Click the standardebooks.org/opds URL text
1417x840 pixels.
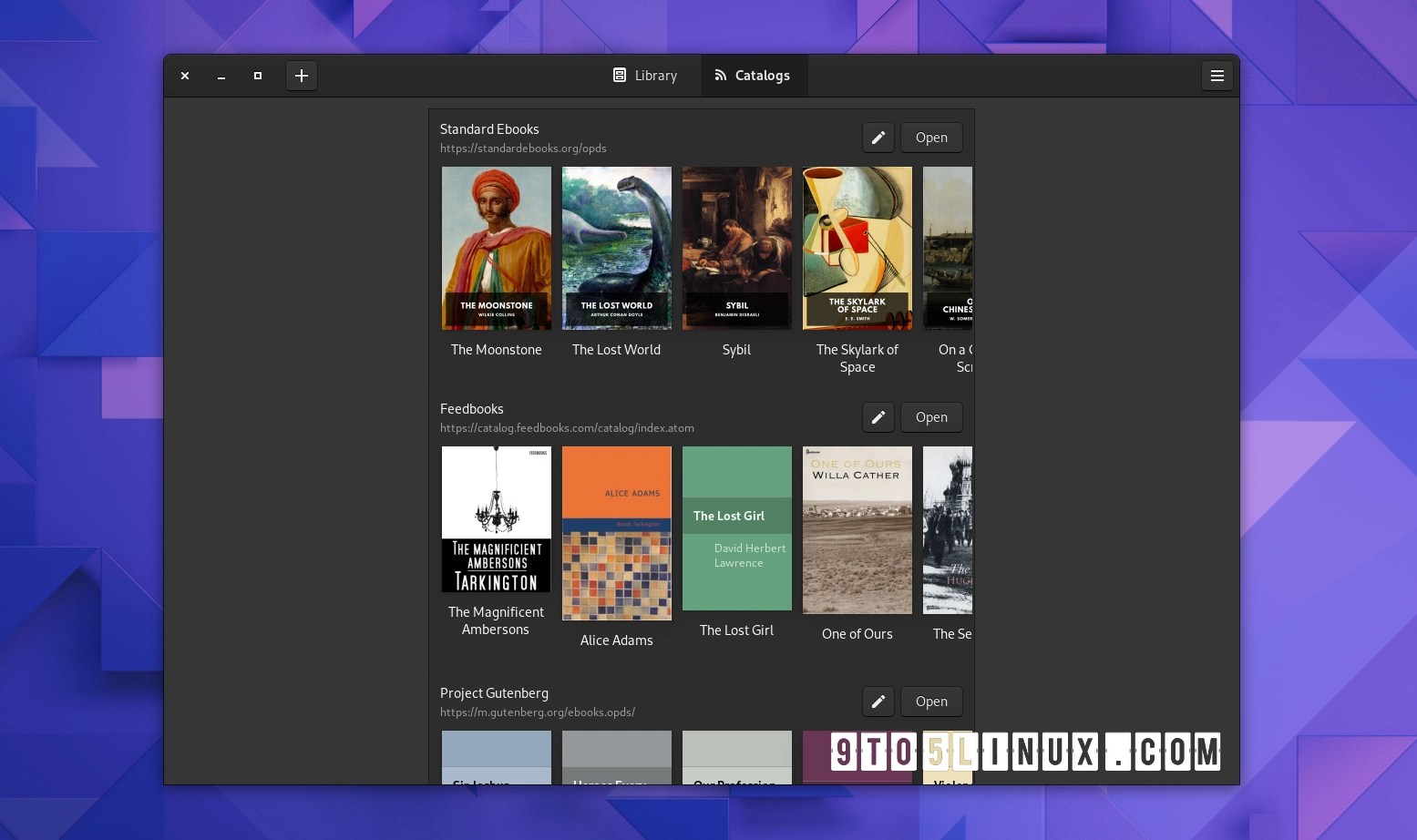523,149
